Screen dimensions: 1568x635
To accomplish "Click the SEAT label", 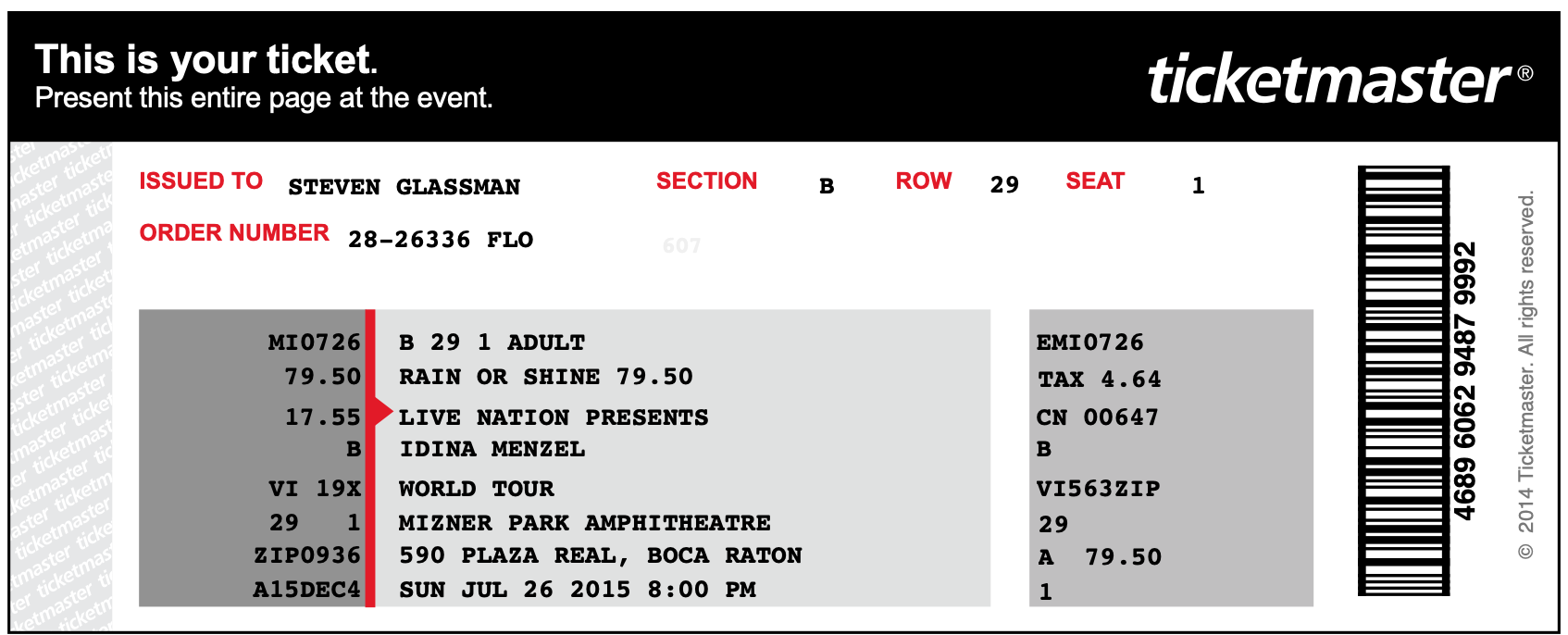I will 1095,181.
